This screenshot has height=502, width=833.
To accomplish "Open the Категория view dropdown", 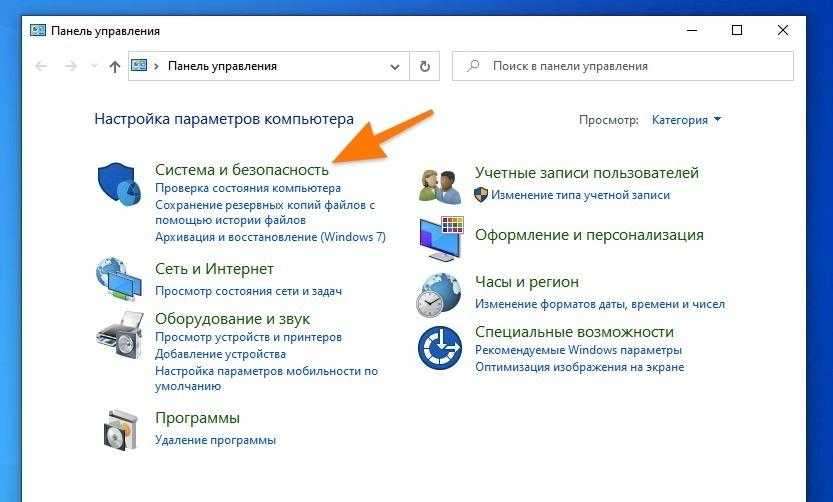I will pyautogui.click(x=686, y=120).
